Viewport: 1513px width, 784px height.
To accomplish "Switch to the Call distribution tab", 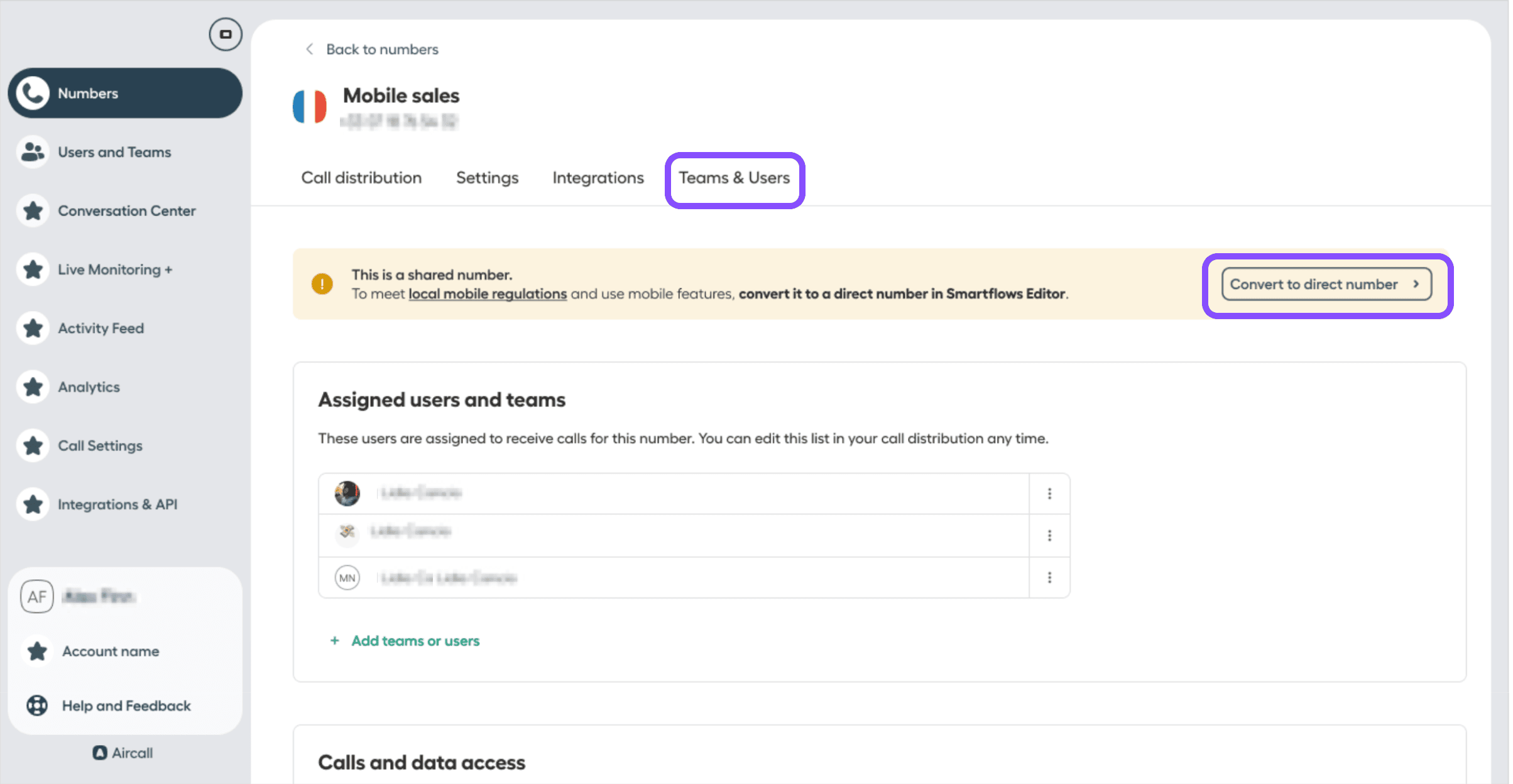I will [361, 178].
